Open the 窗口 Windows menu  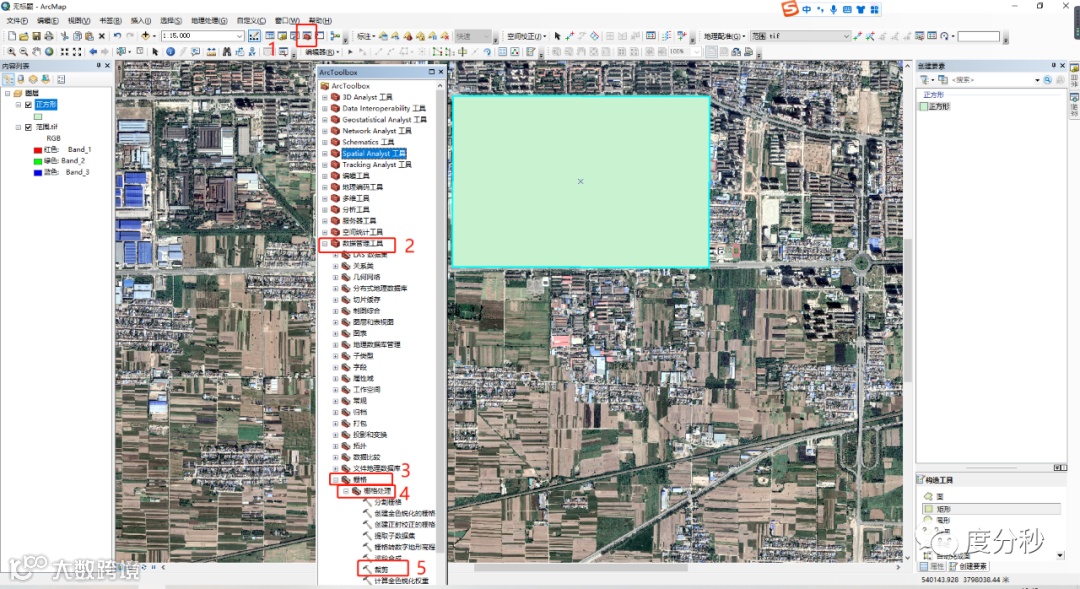287,21
